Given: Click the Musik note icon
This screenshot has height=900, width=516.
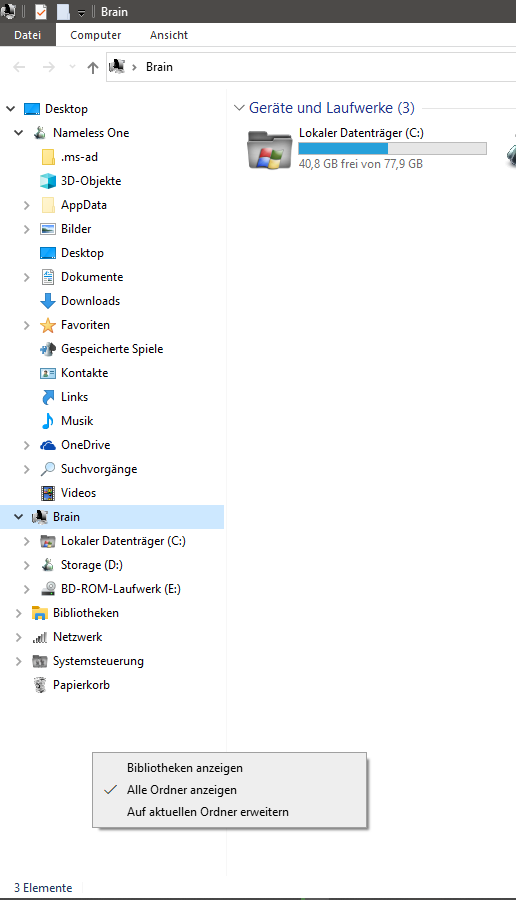Looking at the screenshot, I should 48,421.
